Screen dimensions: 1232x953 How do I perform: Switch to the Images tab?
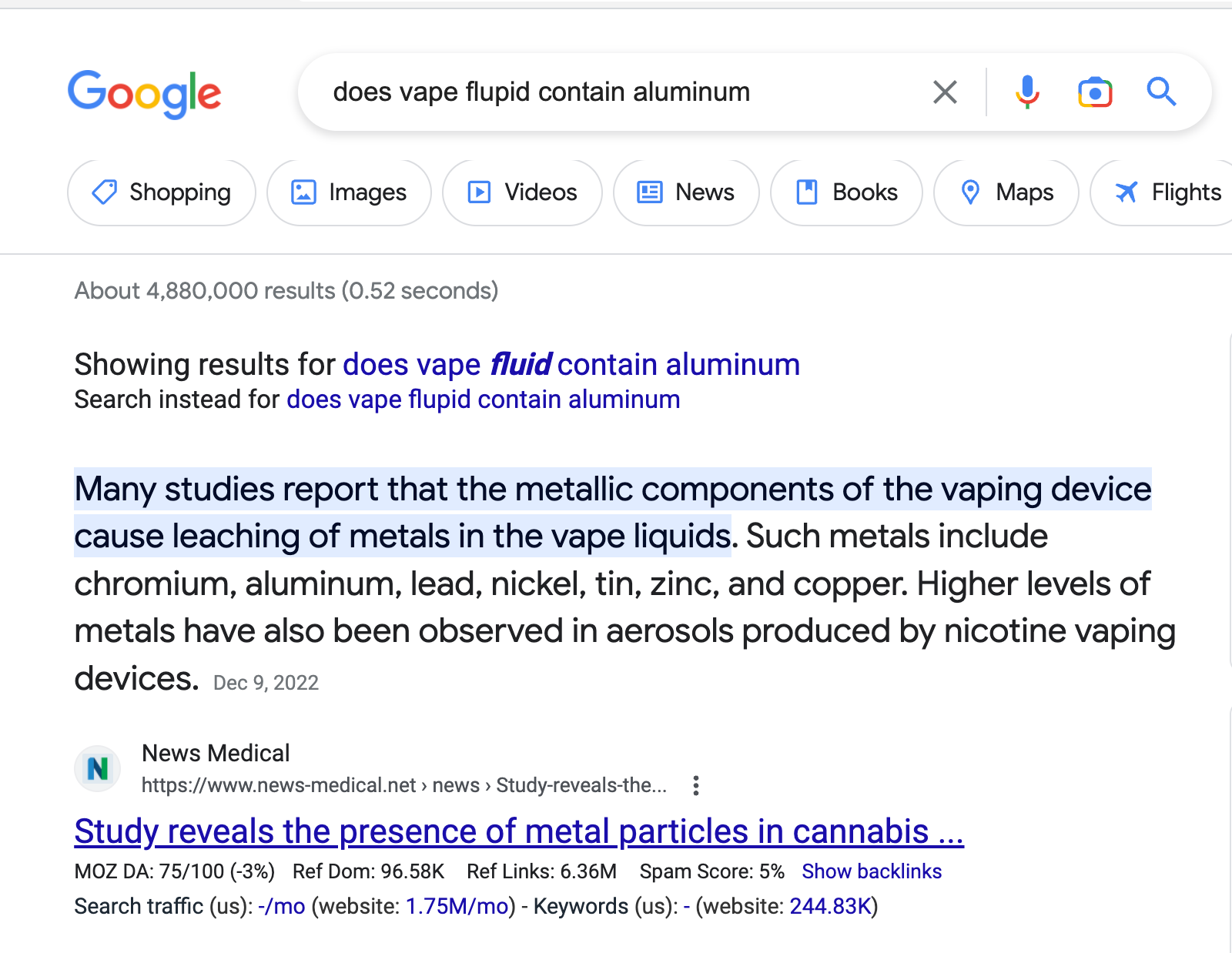pos(349,192)
